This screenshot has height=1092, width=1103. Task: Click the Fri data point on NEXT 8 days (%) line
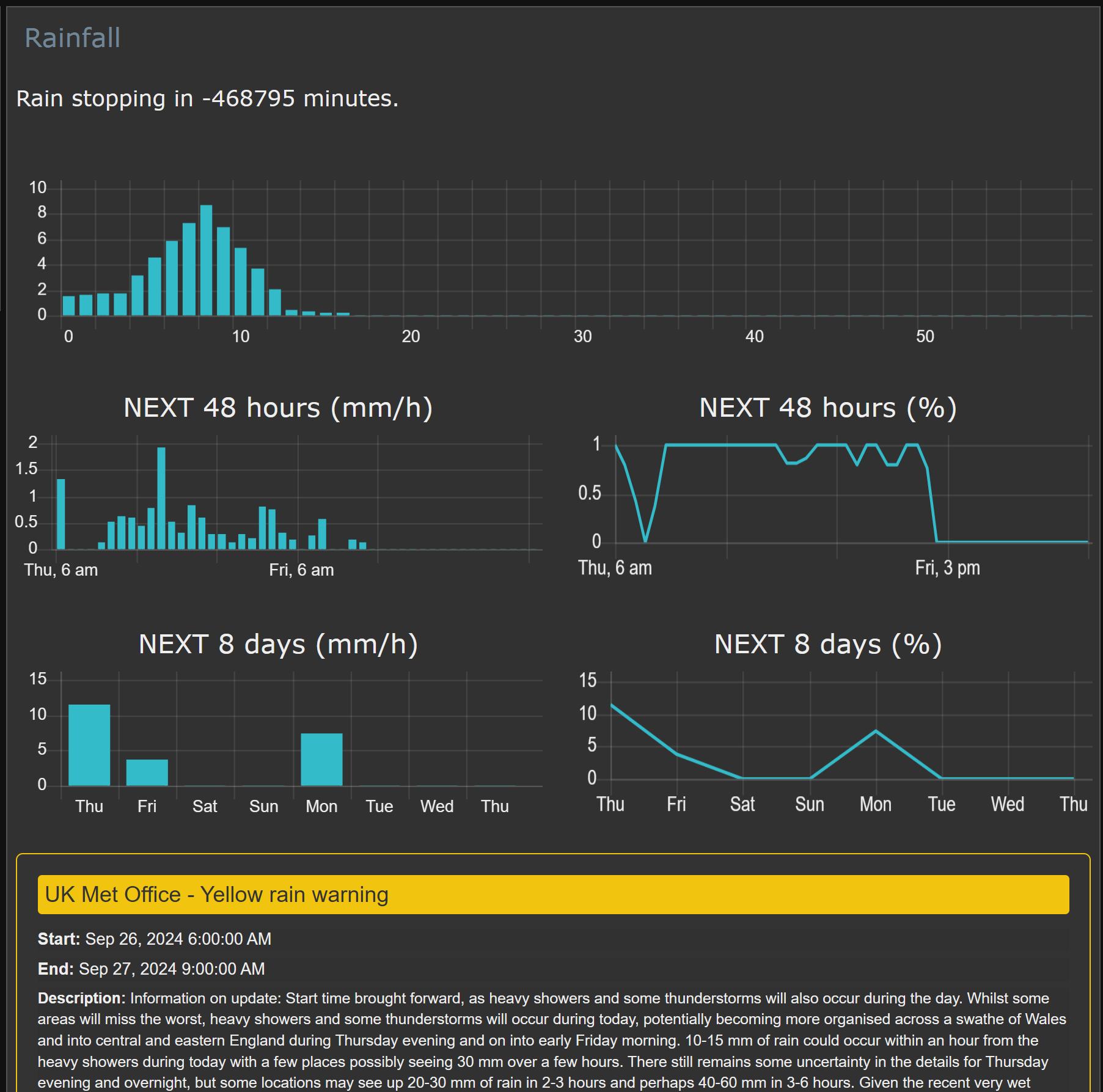tap(677, 754)
